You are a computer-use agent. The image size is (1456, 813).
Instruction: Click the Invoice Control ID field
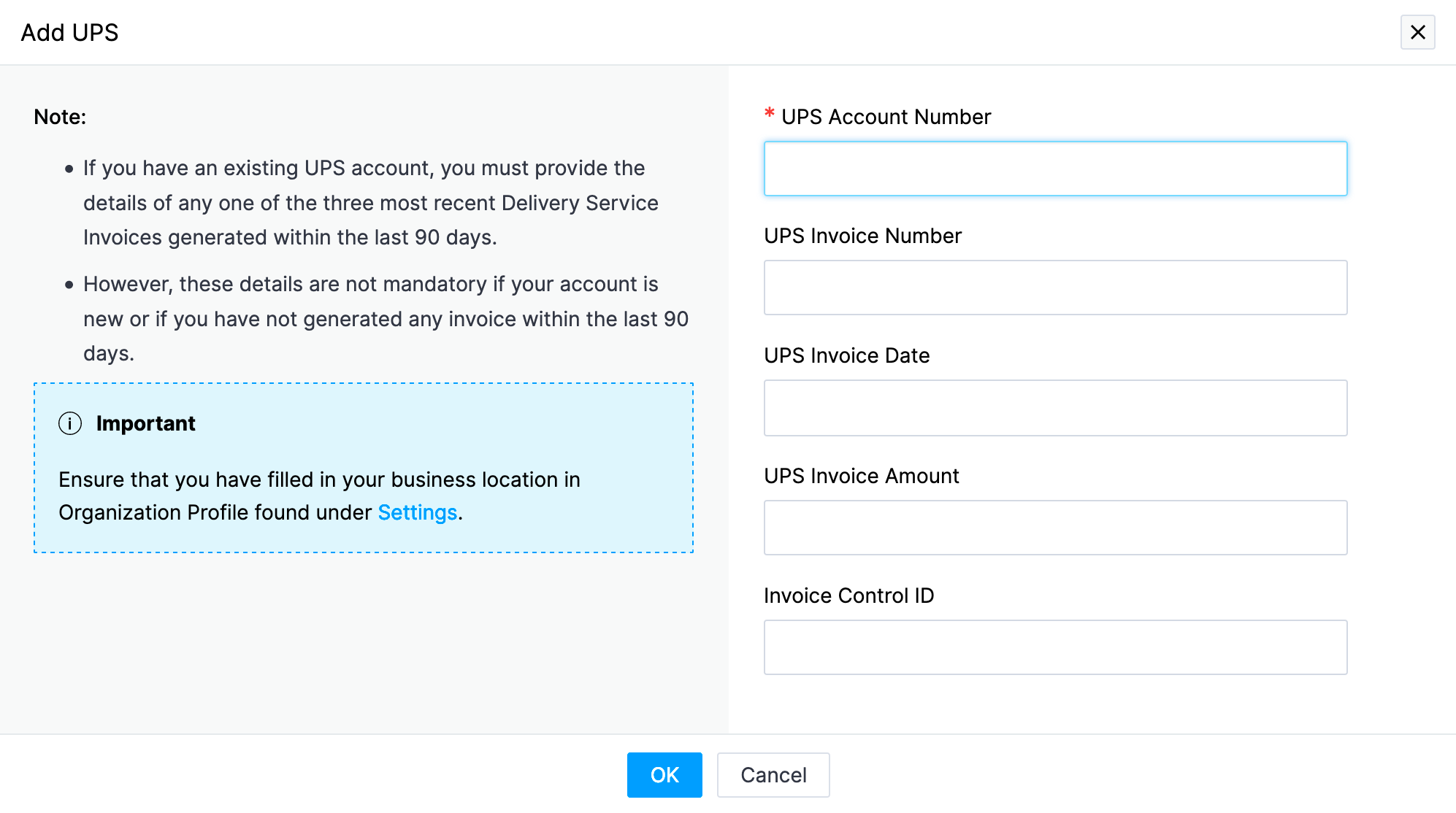(x=1055, y=647)
